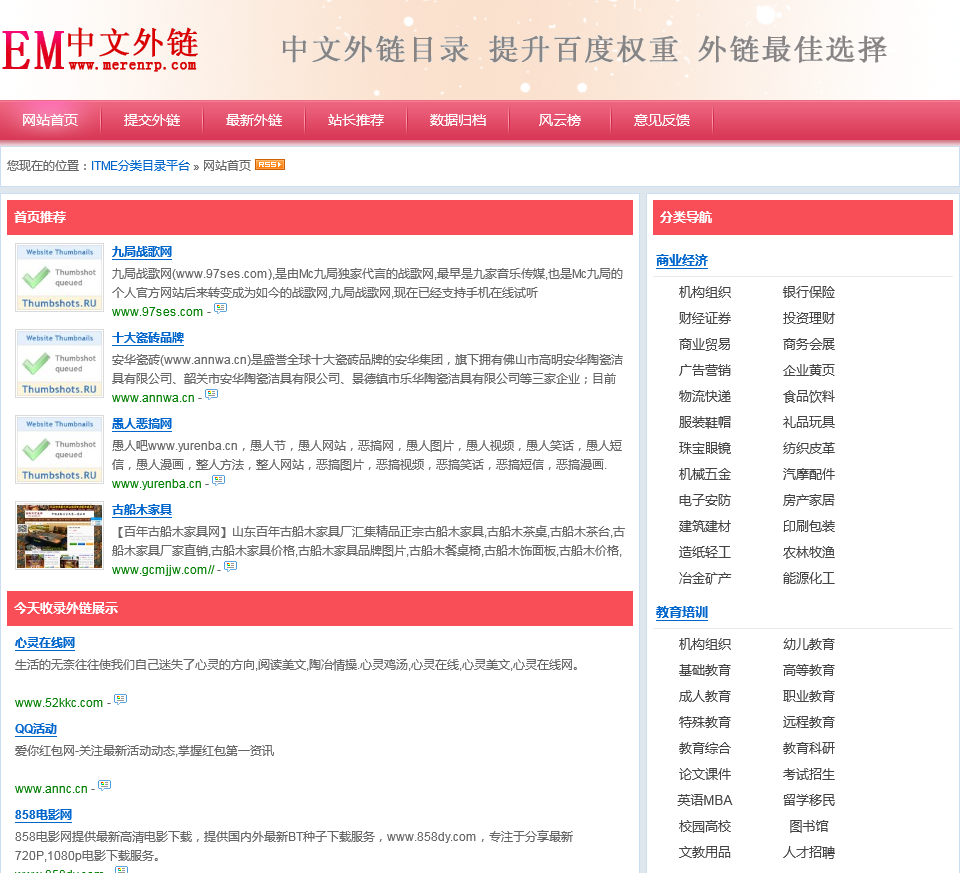The image size is (960, 873).
Task: Select 房产家居 in the category navigation
Action: click(808, 501)
